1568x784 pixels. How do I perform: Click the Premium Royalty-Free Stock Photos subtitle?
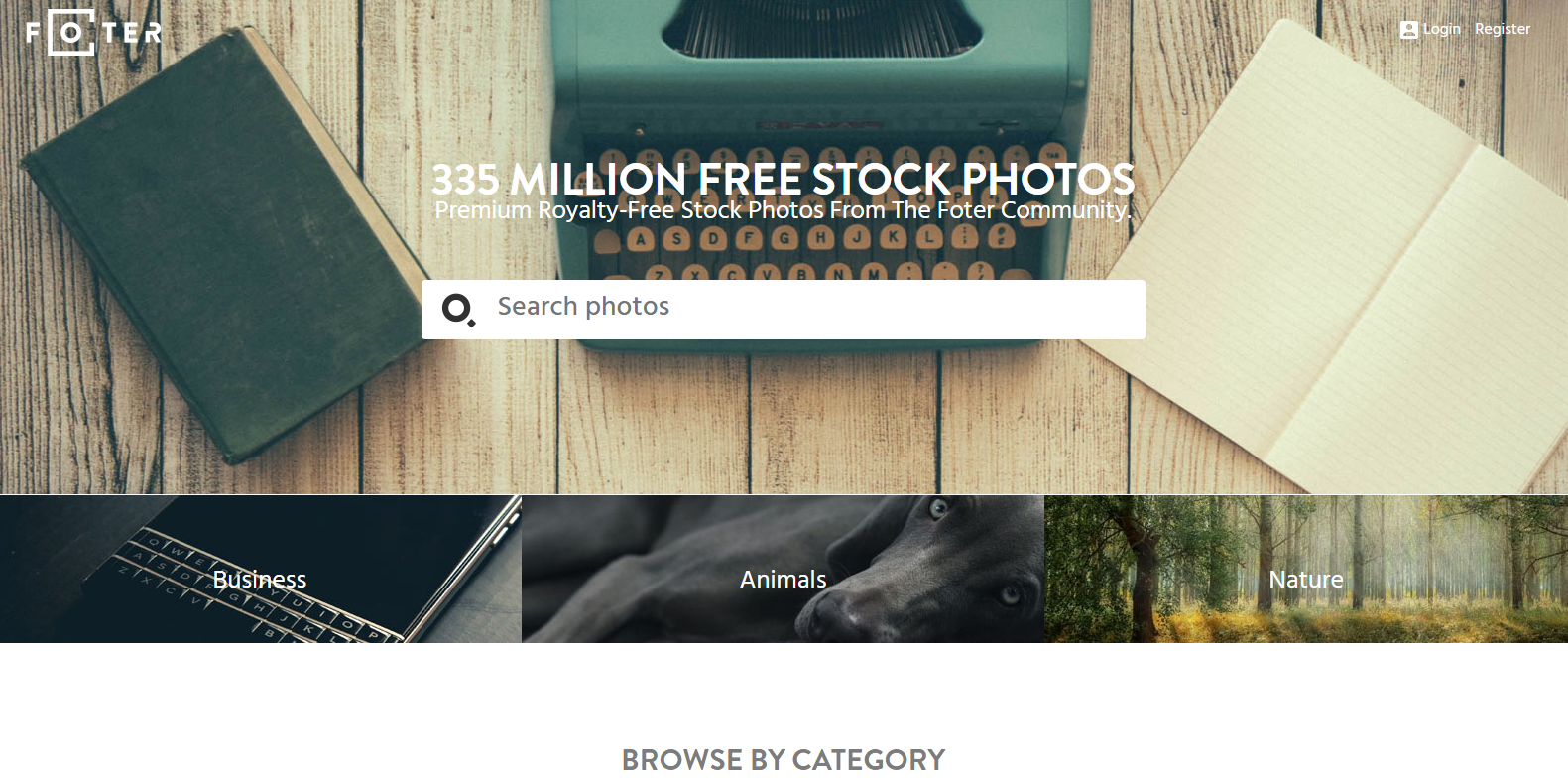(x=783, y=210)
